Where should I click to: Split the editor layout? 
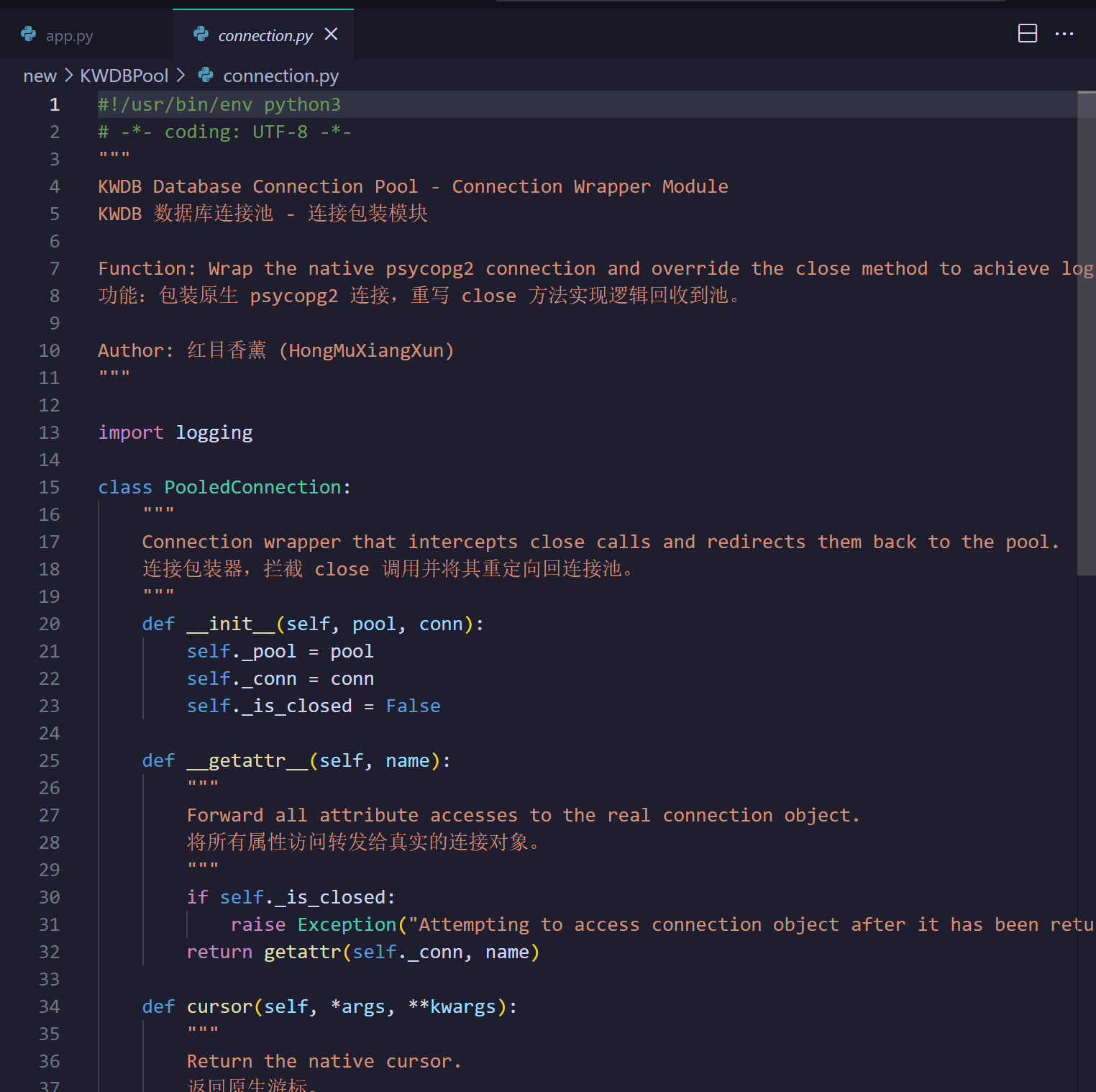coord(1028,34)
